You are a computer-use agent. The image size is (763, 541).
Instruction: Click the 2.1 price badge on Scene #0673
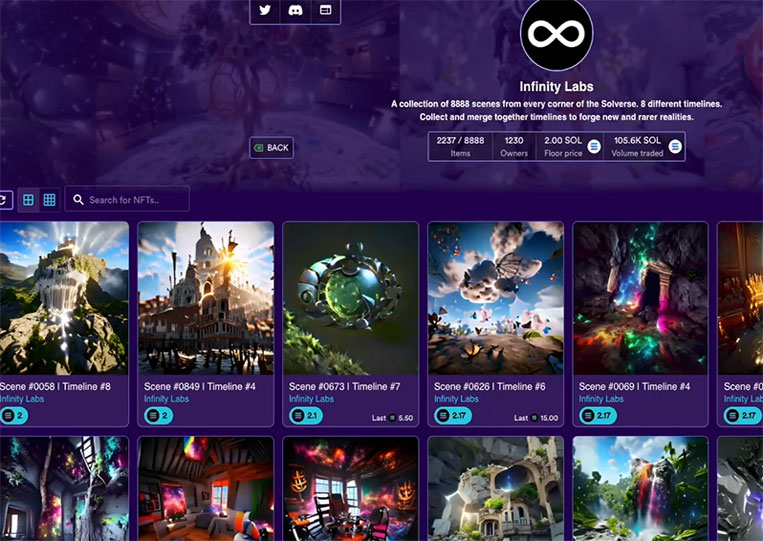pyautogui.click(x=306, y=415)
